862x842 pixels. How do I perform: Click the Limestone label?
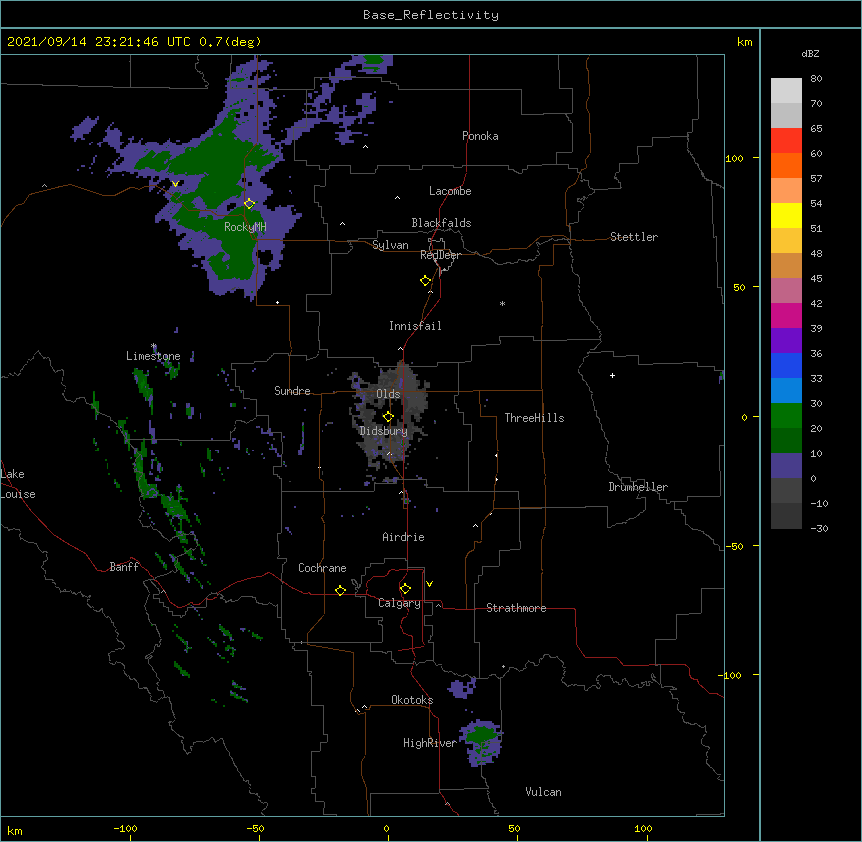(x=153, y=356)
